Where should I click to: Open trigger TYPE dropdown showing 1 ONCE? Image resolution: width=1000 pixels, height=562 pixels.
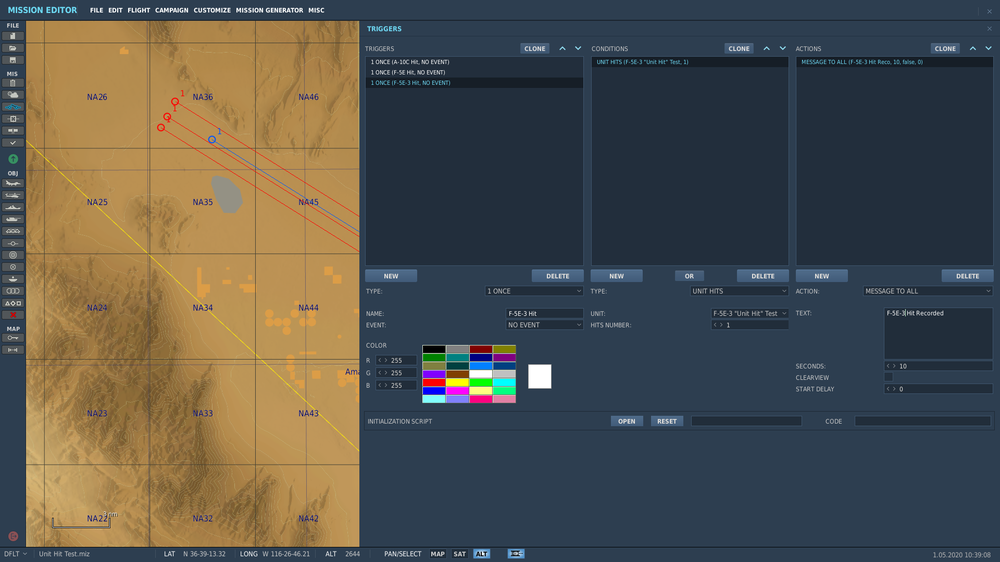coord(534,291)
